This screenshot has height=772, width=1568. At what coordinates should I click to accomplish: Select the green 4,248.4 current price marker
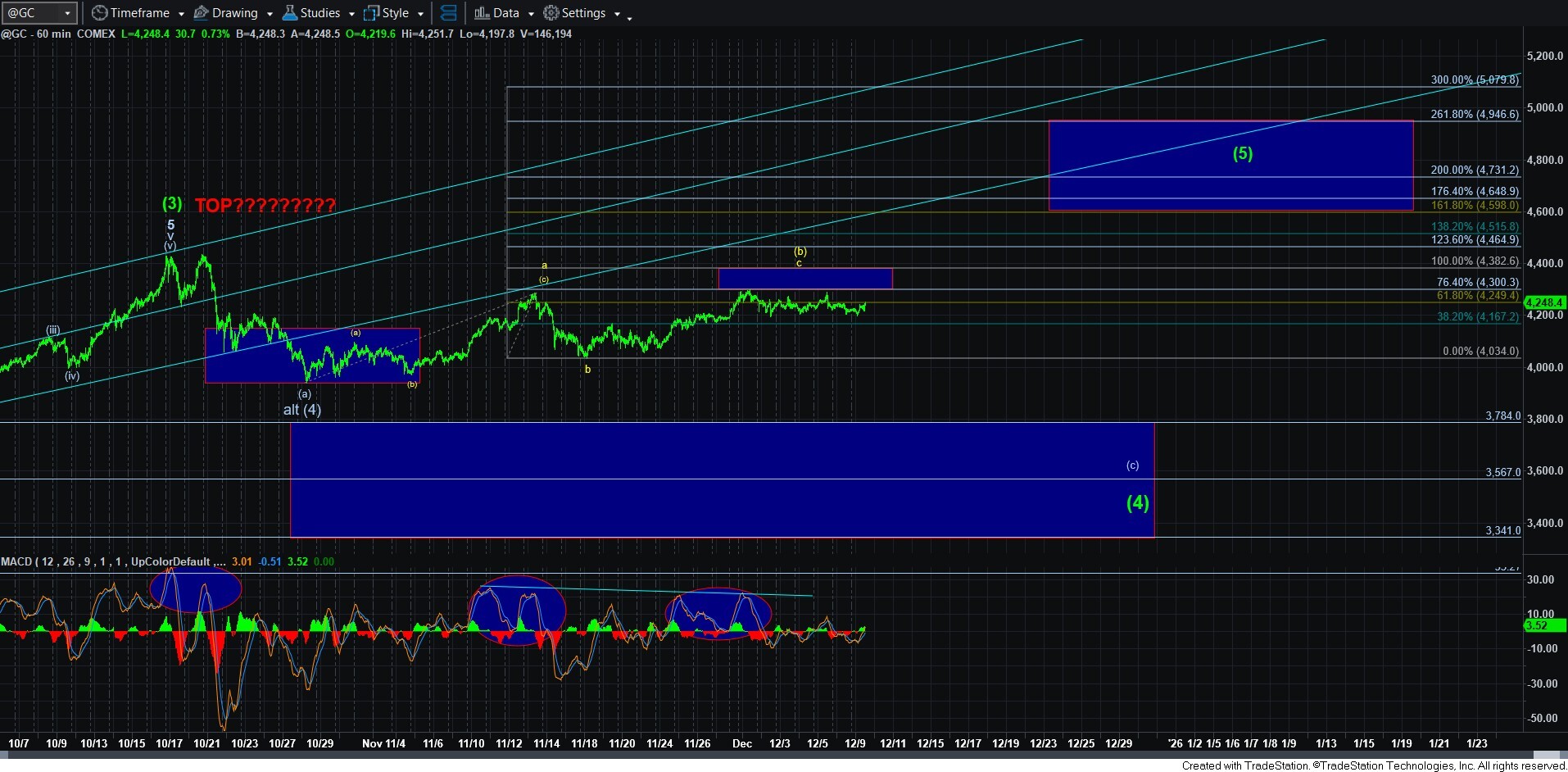1543,302
